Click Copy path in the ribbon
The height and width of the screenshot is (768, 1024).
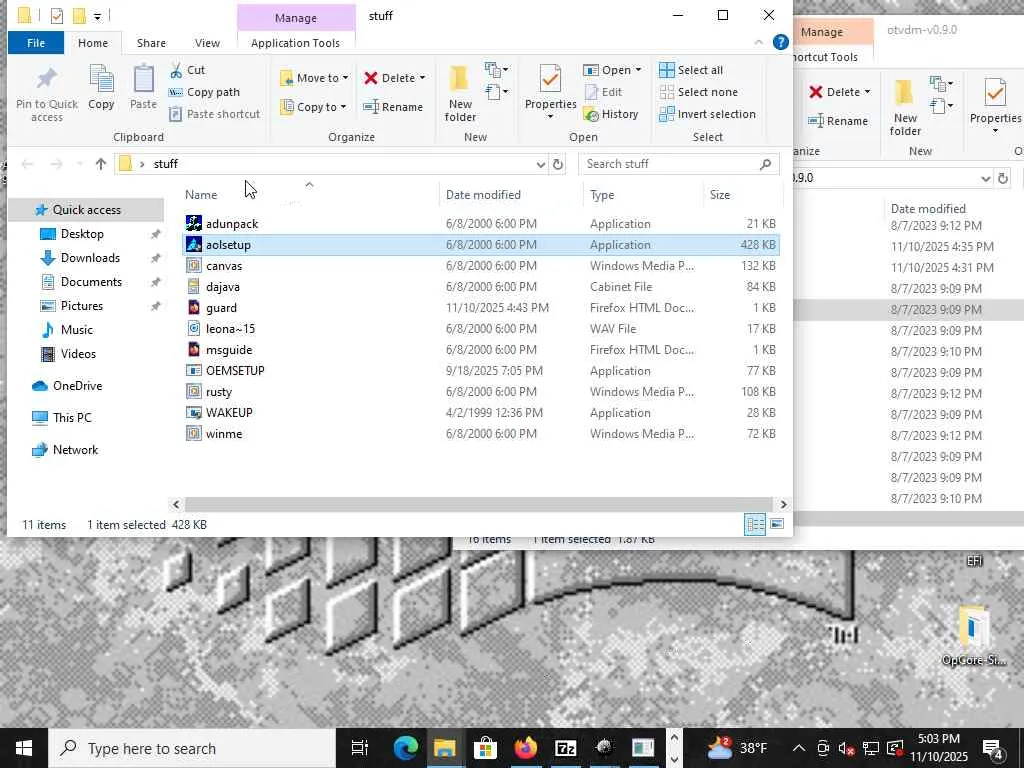click(204, 92)
